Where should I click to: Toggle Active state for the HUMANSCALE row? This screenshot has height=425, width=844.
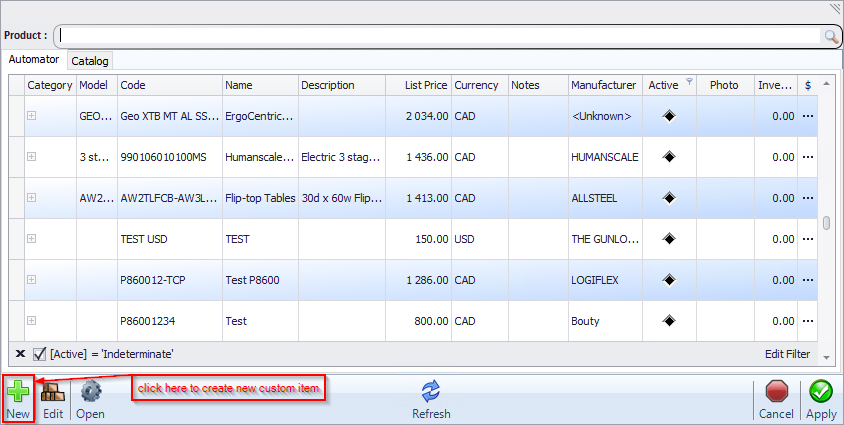pos(669,157)
